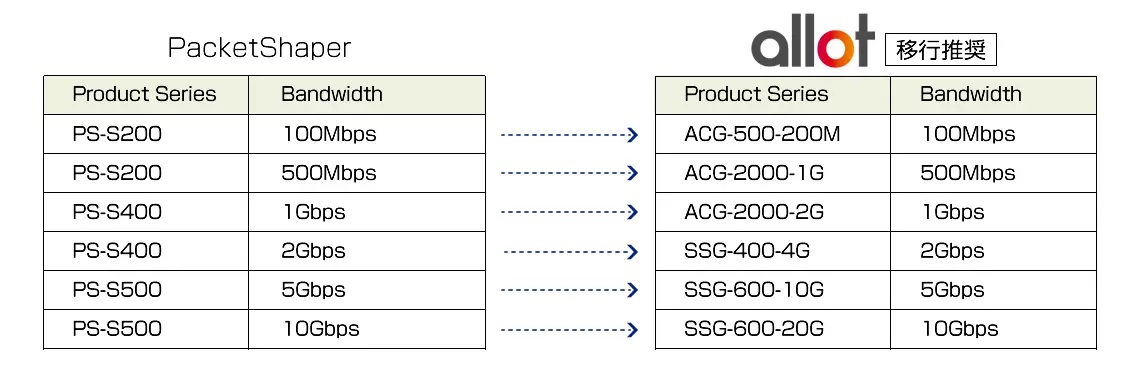Click the arrow pointing to SSG-600-20G
Viewport: 1140px width, 375px height.
[x=570, y=329]
